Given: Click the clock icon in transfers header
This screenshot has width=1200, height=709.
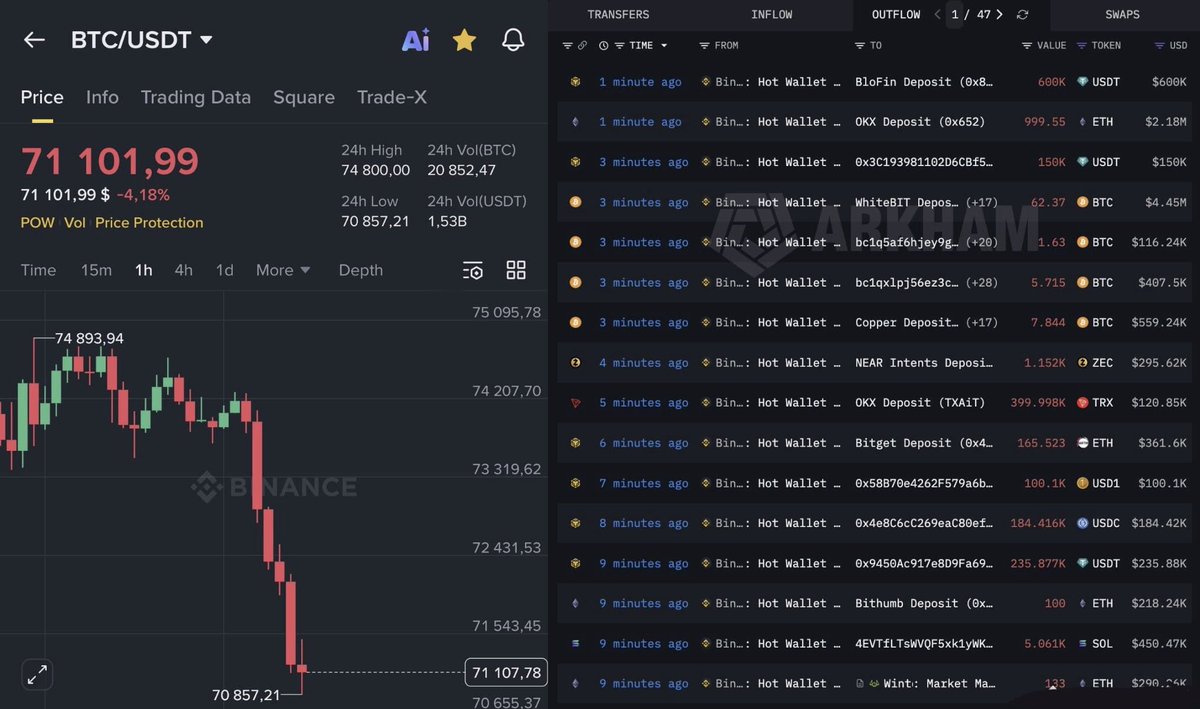Looking at the screenshot, I should (x=602, y=45).
